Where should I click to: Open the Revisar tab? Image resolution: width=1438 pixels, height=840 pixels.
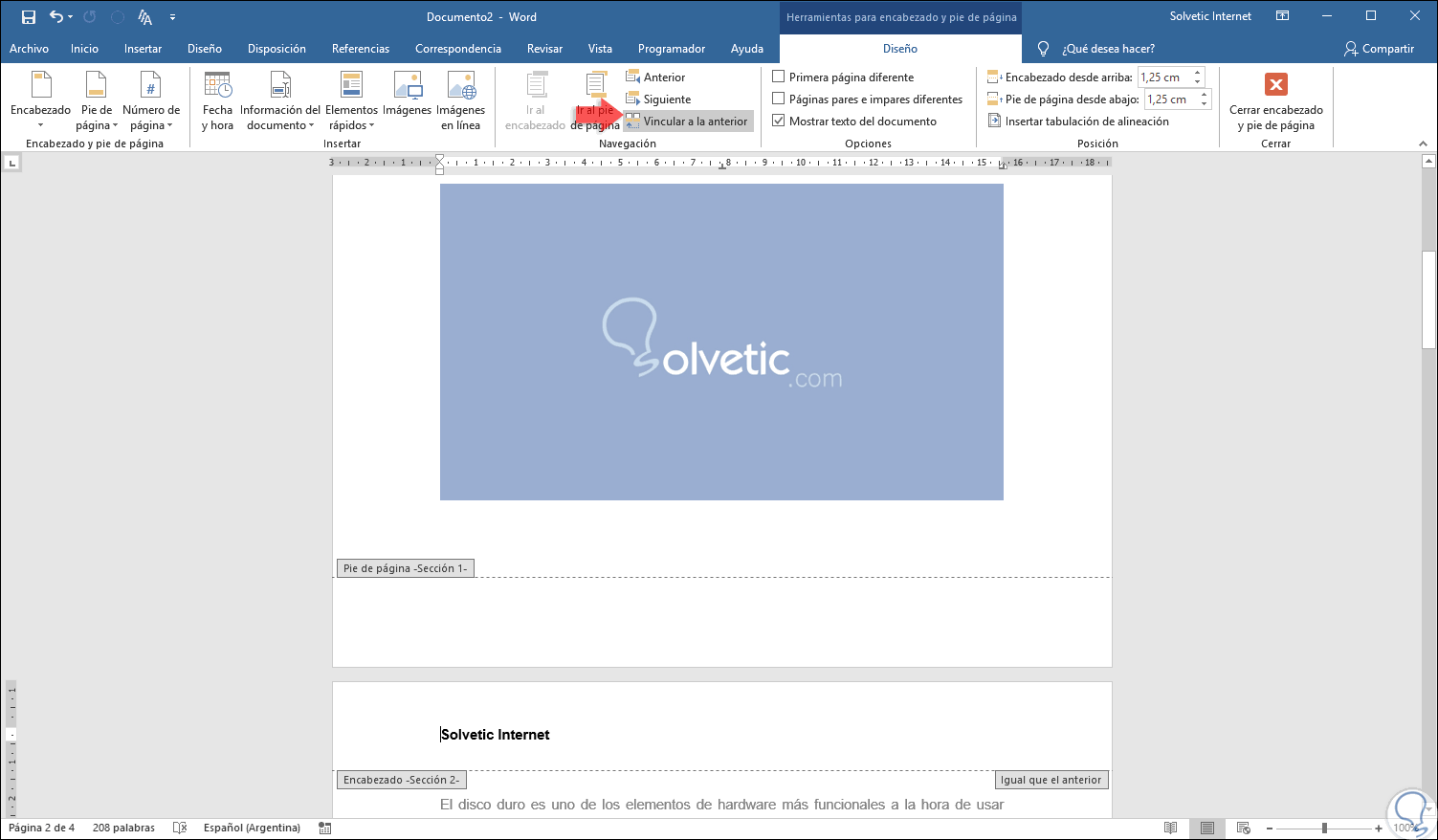point(544,49)
